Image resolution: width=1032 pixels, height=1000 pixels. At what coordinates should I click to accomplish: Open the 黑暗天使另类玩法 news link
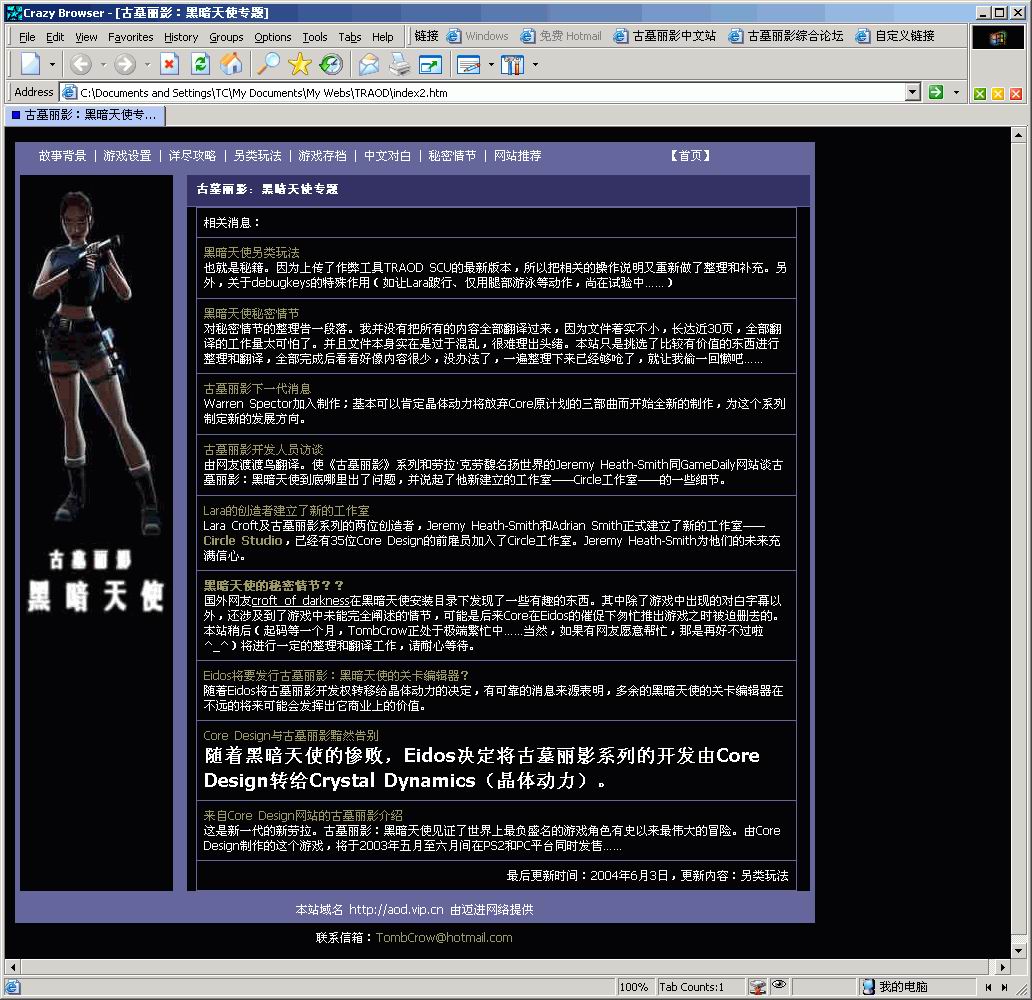251,252
